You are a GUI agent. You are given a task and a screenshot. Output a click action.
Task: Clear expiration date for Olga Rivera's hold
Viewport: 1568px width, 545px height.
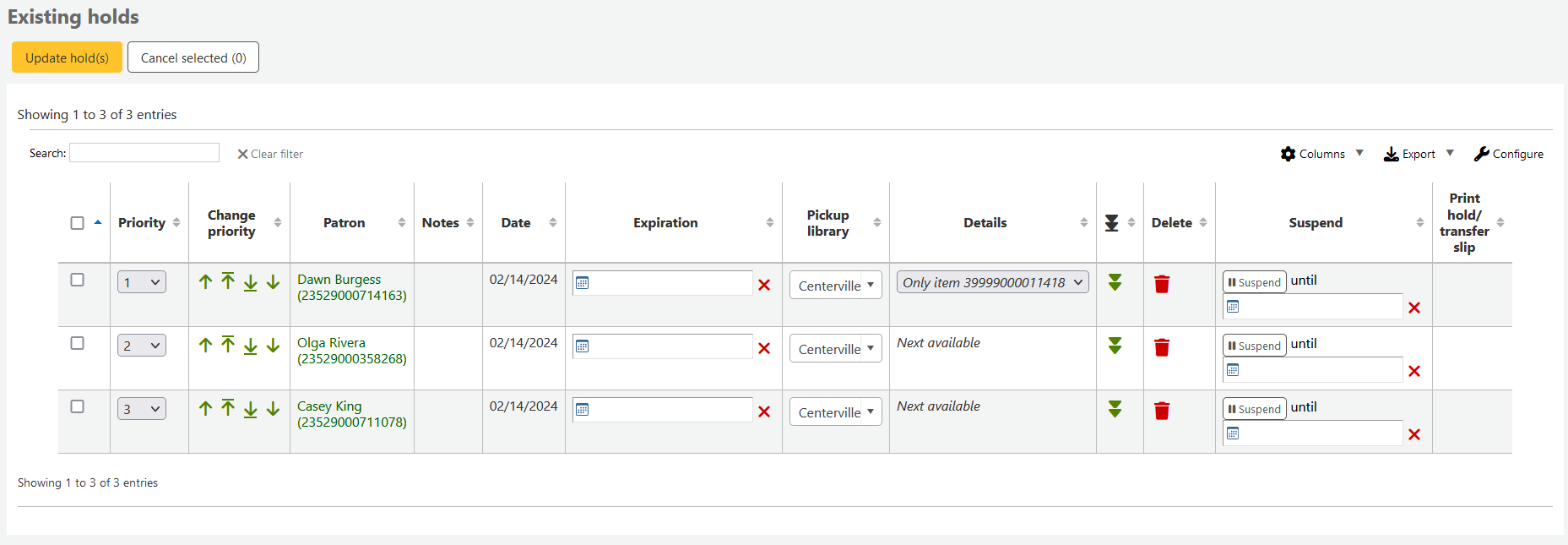pyautogui.click(x=764, y=348)
